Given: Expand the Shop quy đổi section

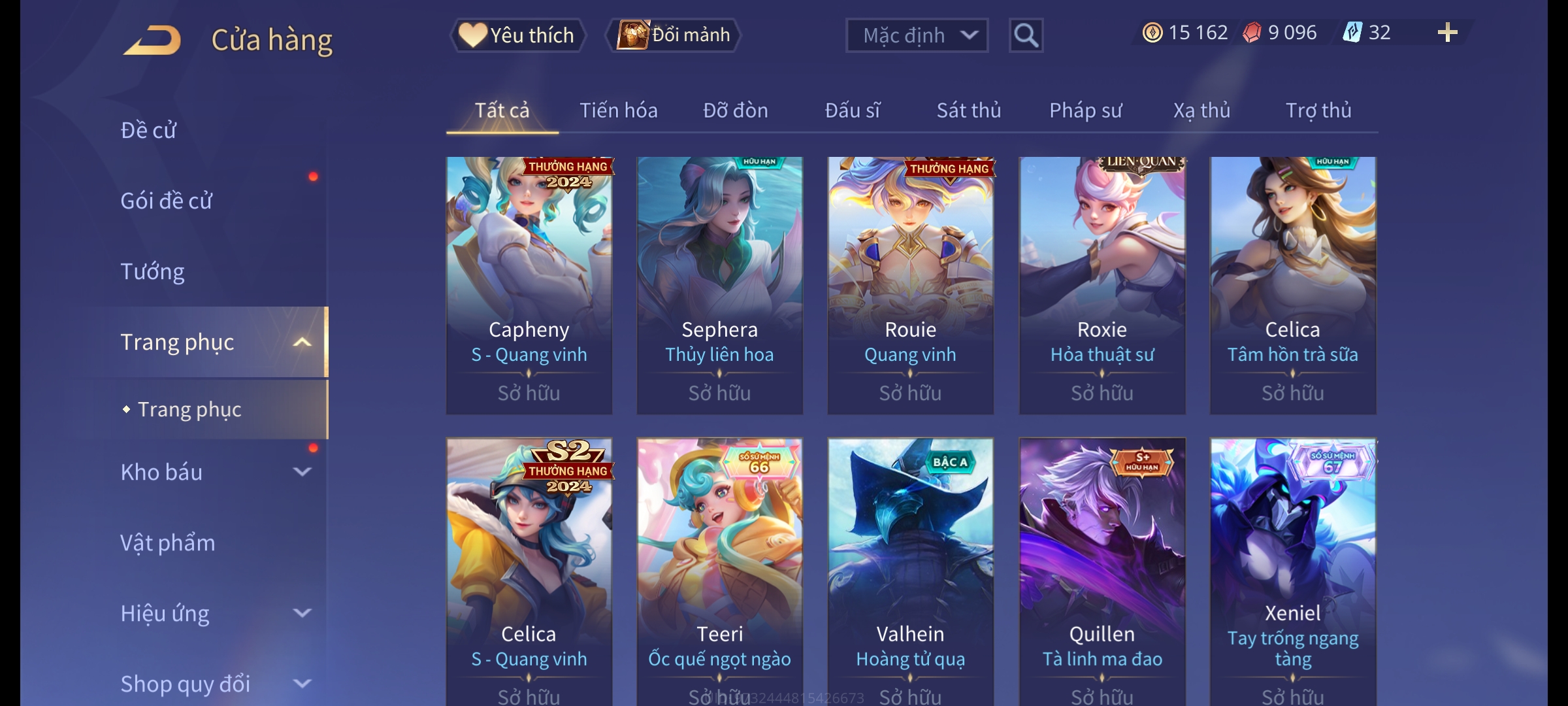Looking at the screenshot, I should point(302,684).
